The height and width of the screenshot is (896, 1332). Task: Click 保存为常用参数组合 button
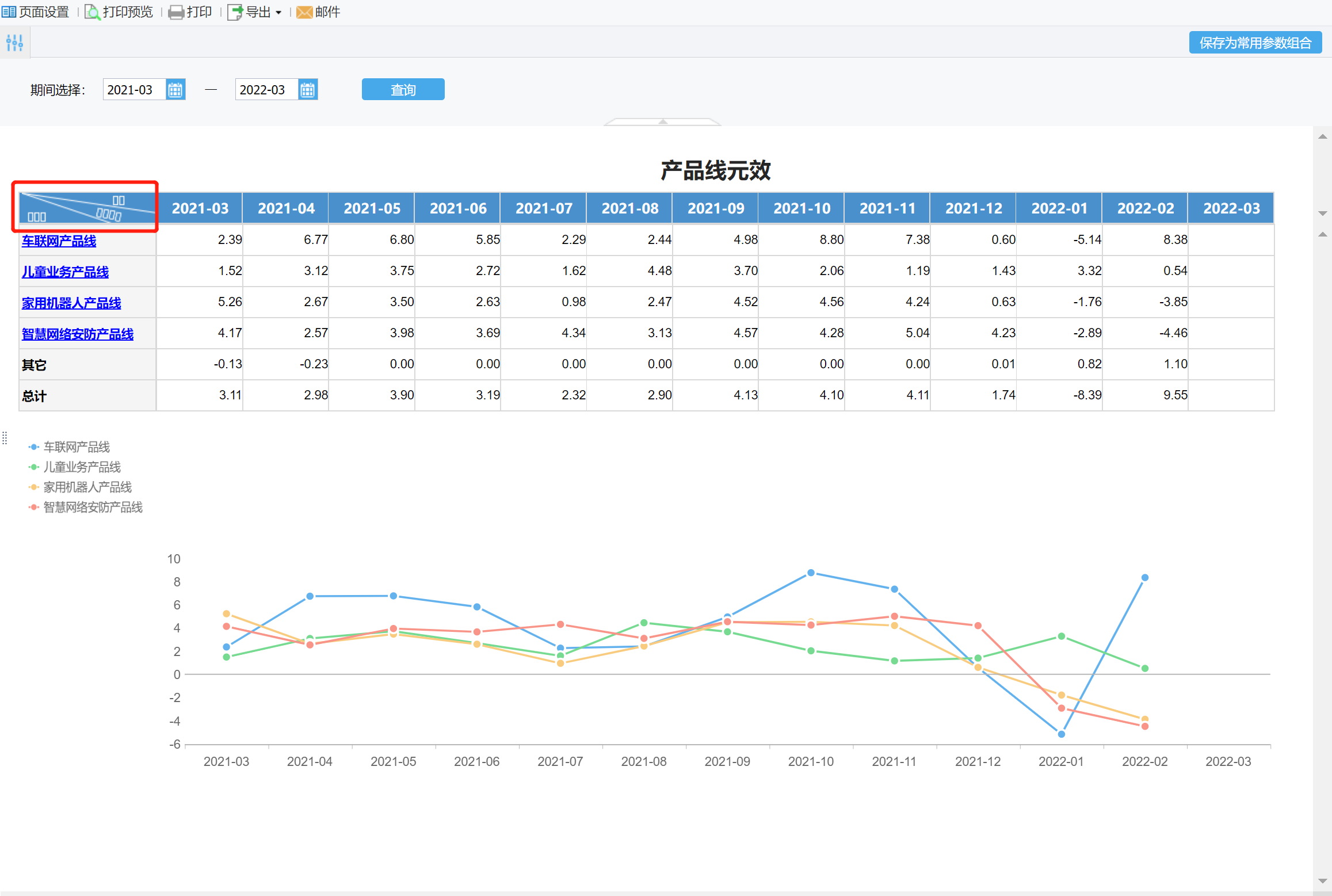(x=1255, y=43)
